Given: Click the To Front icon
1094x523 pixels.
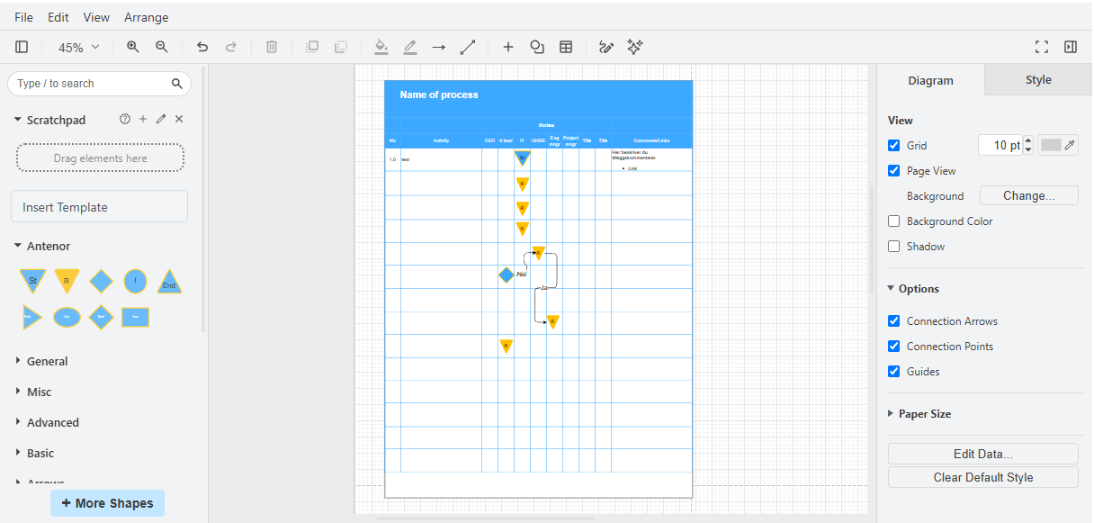Looking at the screenshot, I should pos(313,47).
